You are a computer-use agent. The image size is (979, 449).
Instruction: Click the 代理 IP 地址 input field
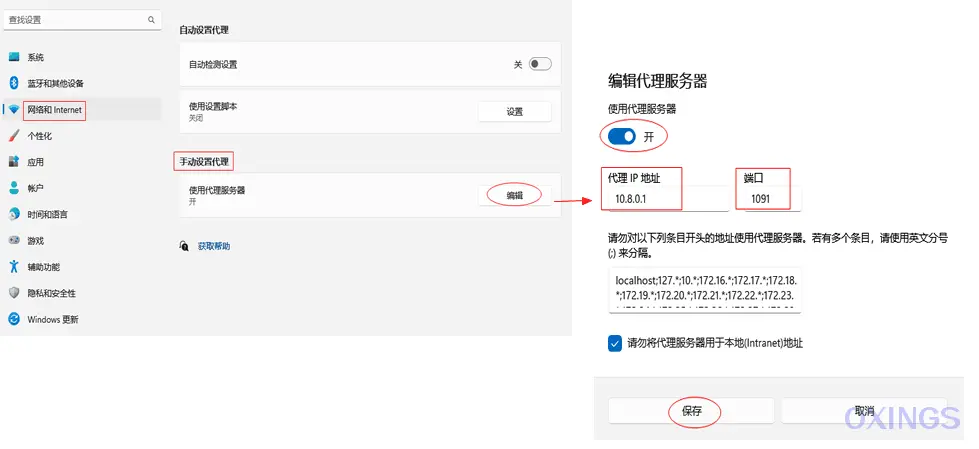click(x=665, y=200)
